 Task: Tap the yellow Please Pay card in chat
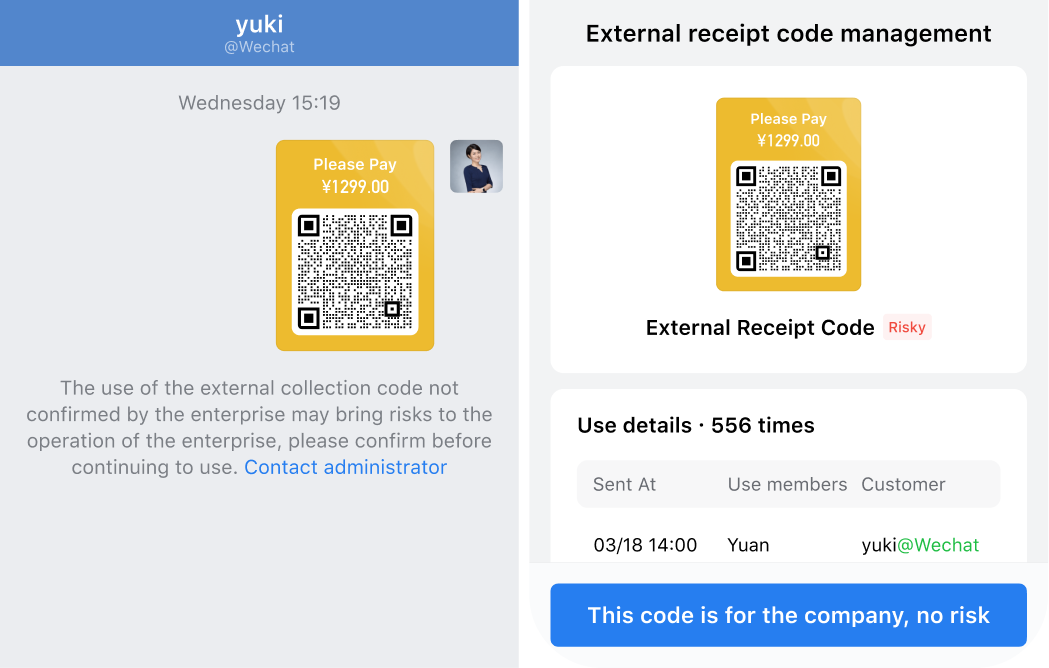click(x=355, y=245)
